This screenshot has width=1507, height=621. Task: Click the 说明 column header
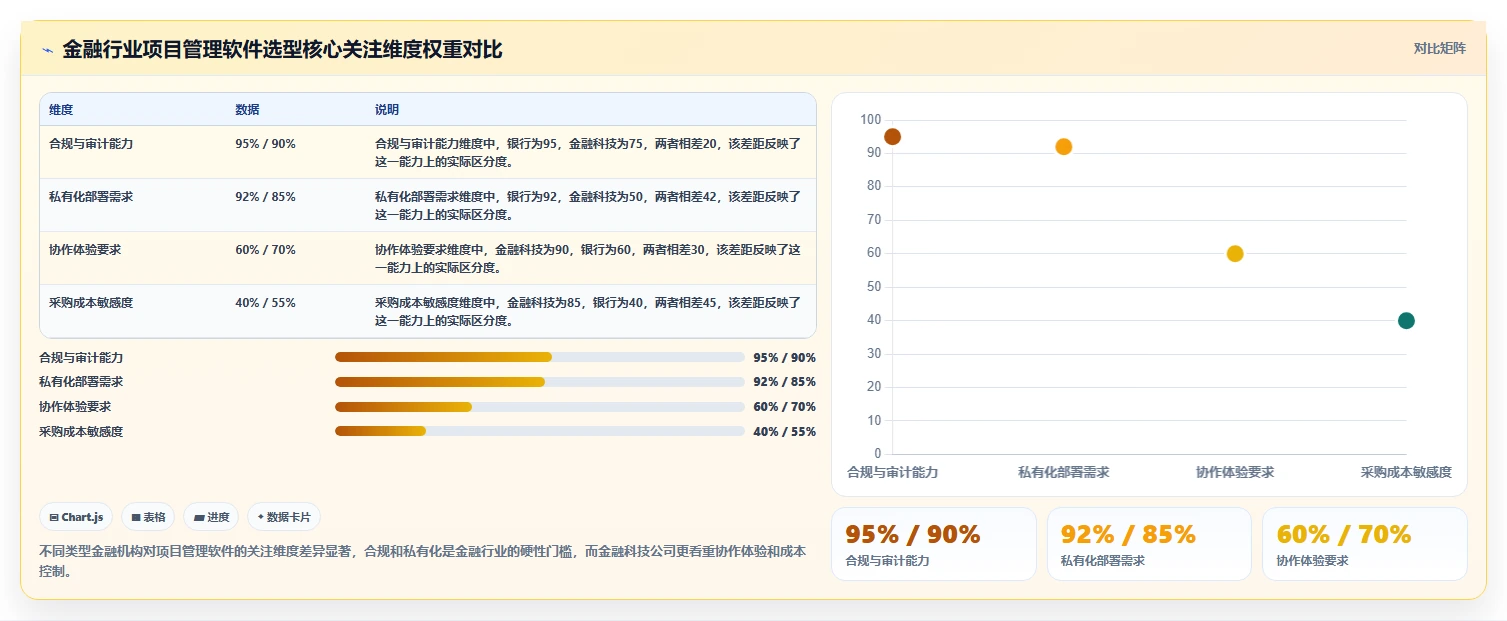(387, 110)
